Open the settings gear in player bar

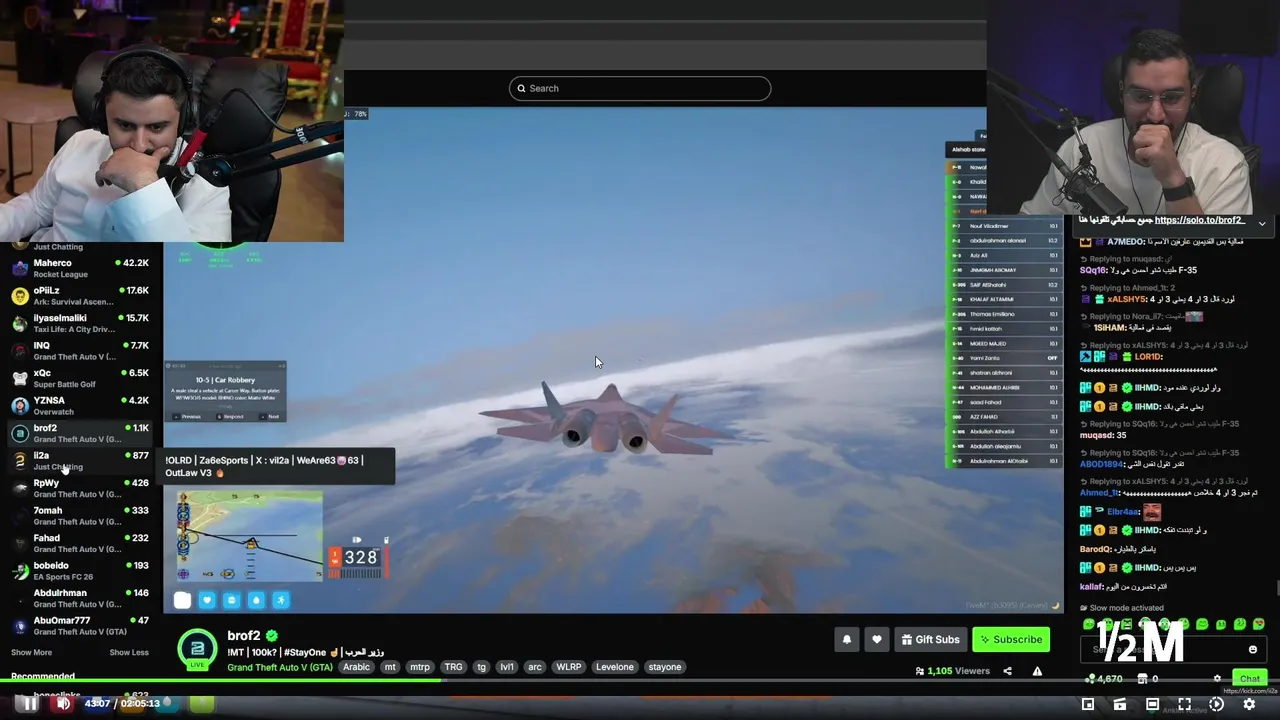(x=1249, y=704)
